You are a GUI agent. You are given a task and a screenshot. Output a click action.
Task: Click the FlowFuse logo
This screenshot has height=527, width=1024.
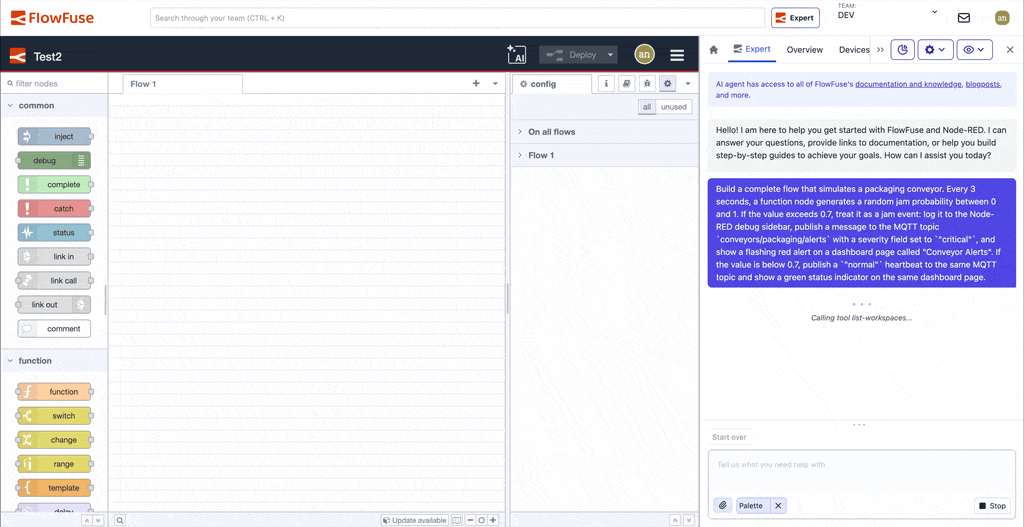52,18
